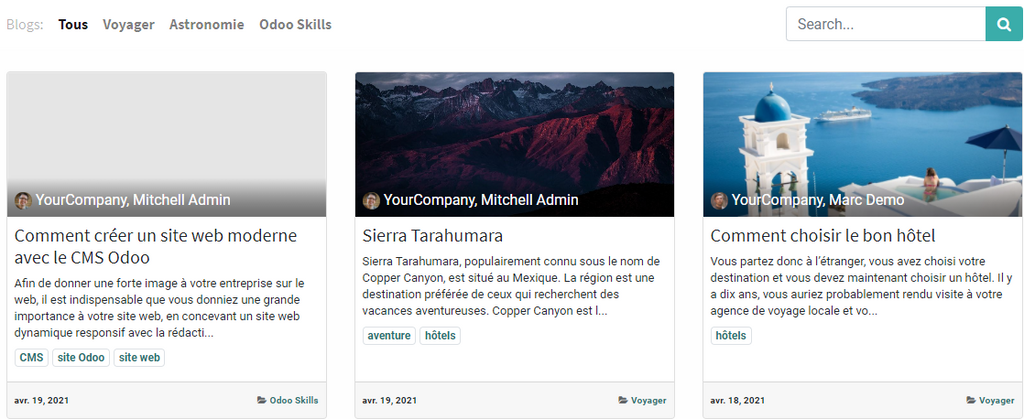1024x419 pixels.
Task: Filter by the aventure tag
Action: pos(389,336)
